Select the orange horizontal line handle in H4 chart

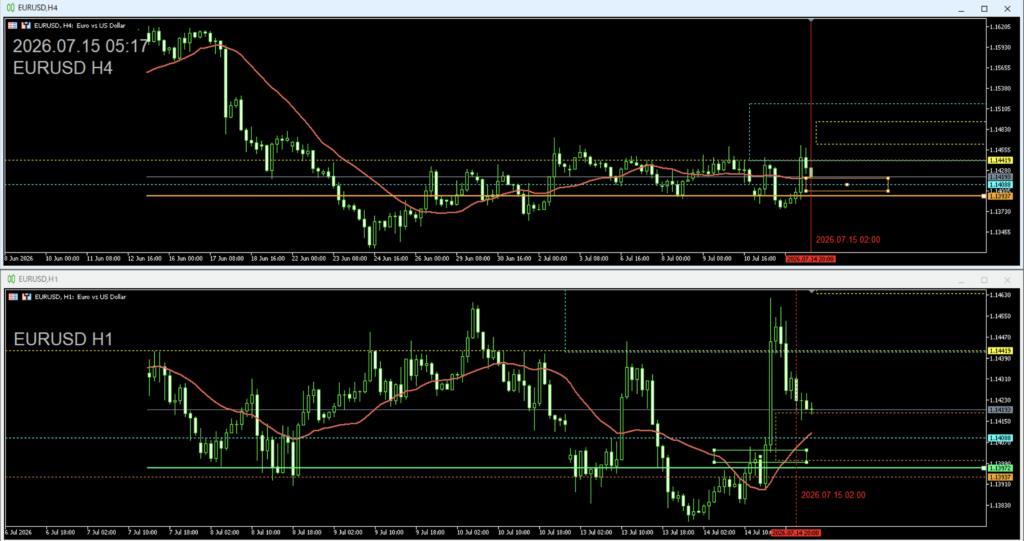[984, 196]
